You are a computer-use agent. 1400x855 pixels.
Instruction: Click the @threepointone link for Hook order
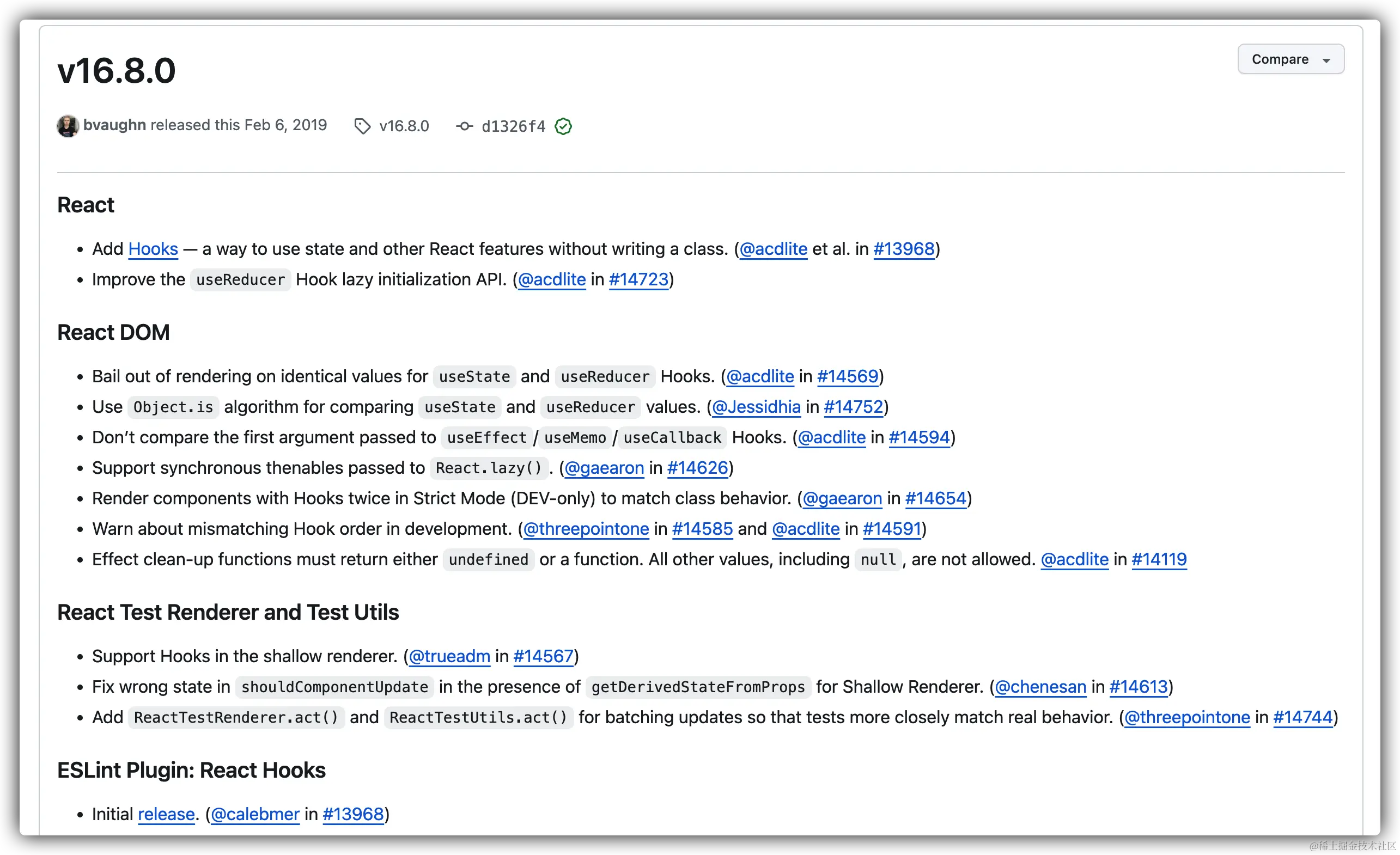click(x=586, y=529)
